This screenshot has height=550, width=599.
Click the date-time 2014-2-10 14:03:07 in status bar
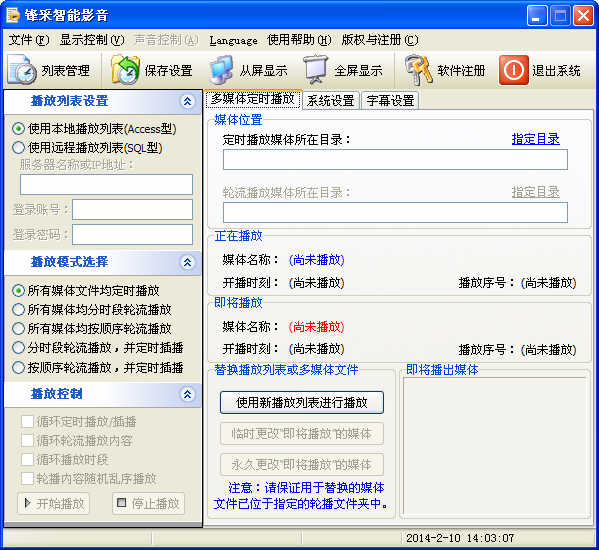coord(460,538)
